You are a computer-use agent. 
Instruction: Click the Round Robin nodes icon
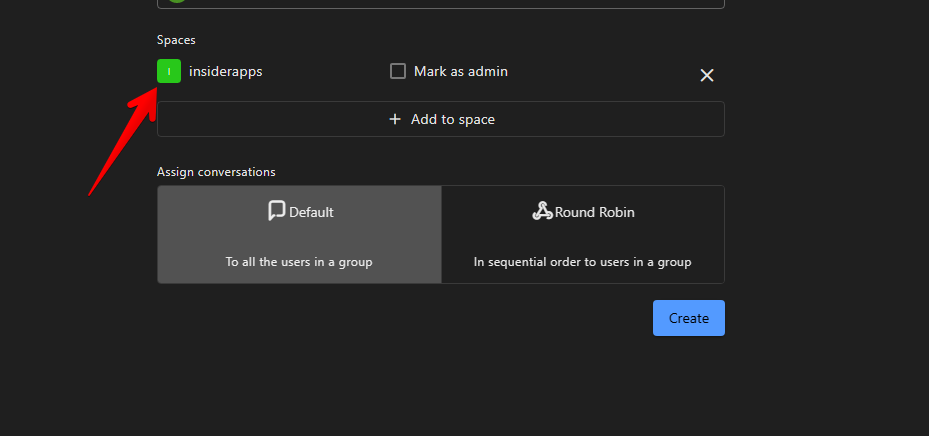(x=542, y=211)
